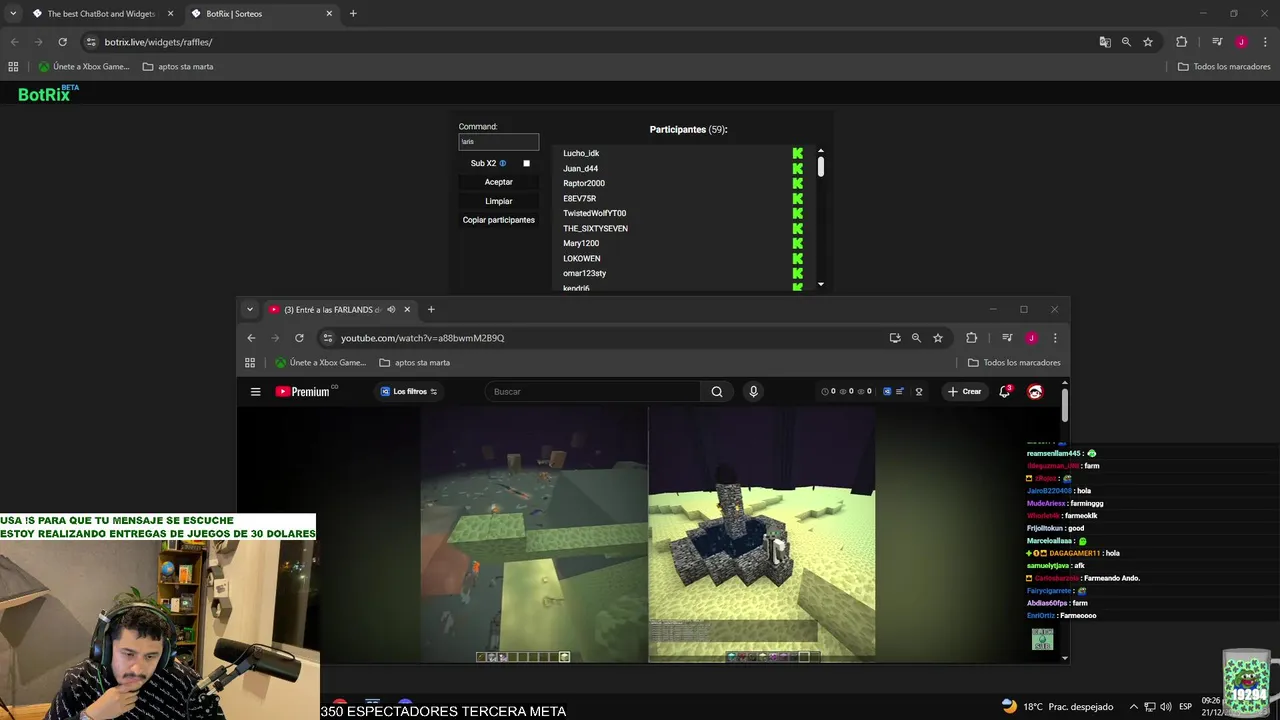Close the BotRix | Sorteos tab
1280x720 pixels.
pyautogui.click(x=329, y=14)
